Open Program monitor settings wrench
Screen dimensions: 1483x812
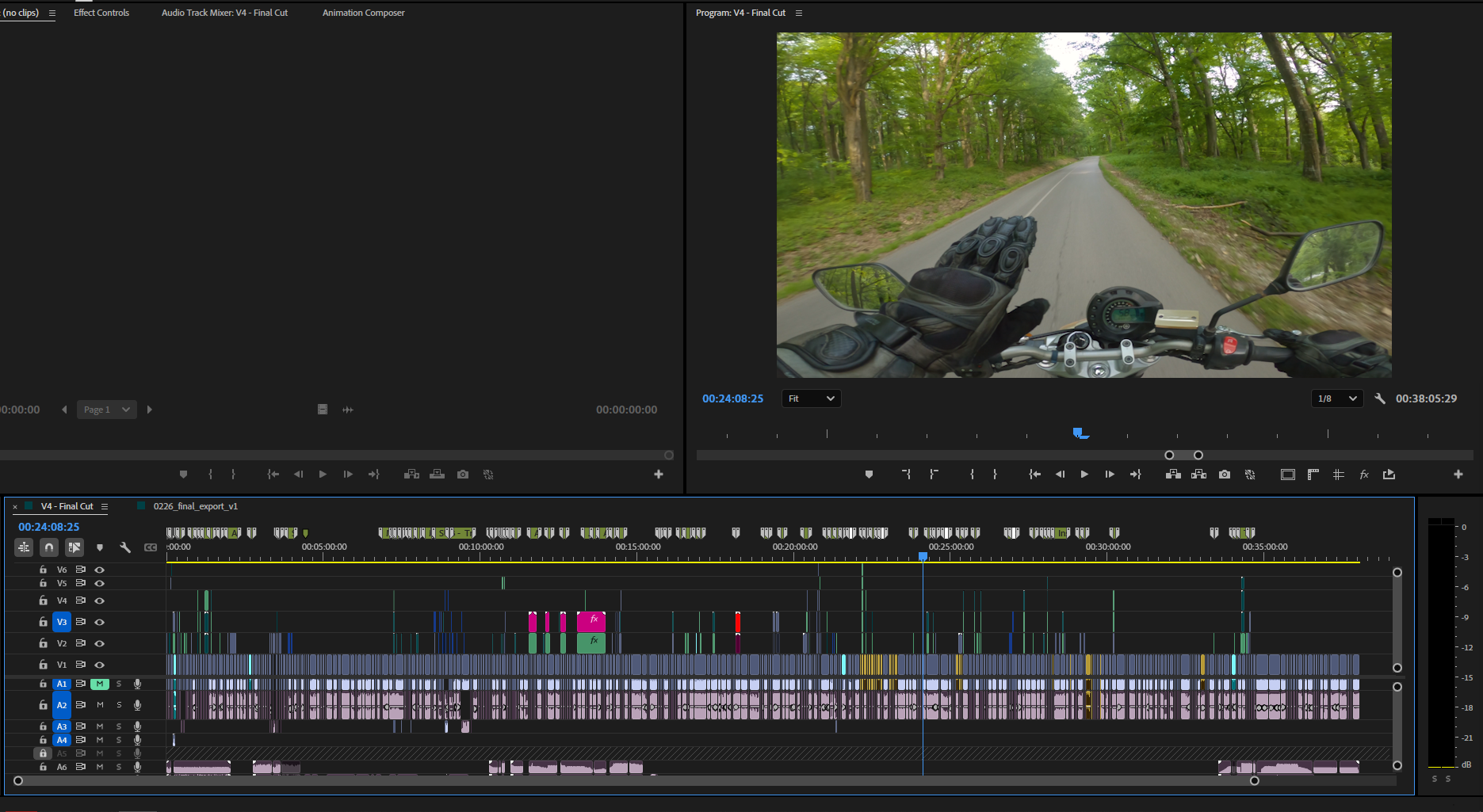coord(1380,398)
